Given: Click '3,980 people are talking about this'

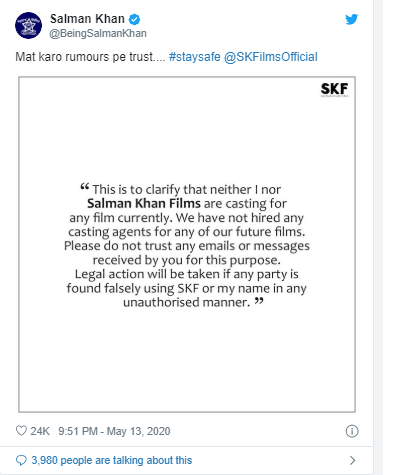Looking at the screenshot, I should pyautogui.click(x=112, y=460).
